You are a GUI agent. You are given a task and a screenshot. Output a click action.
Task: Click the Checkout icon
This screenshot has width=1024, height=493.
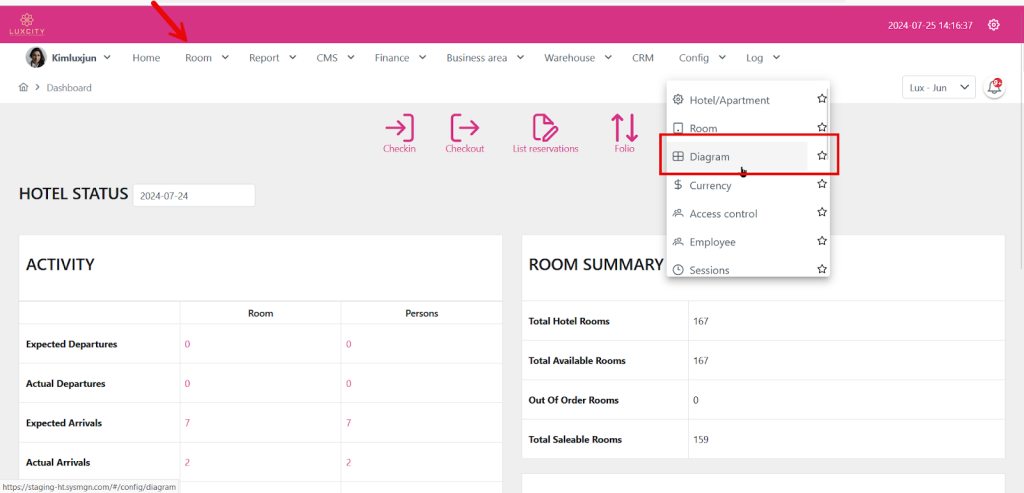(464, 128)
